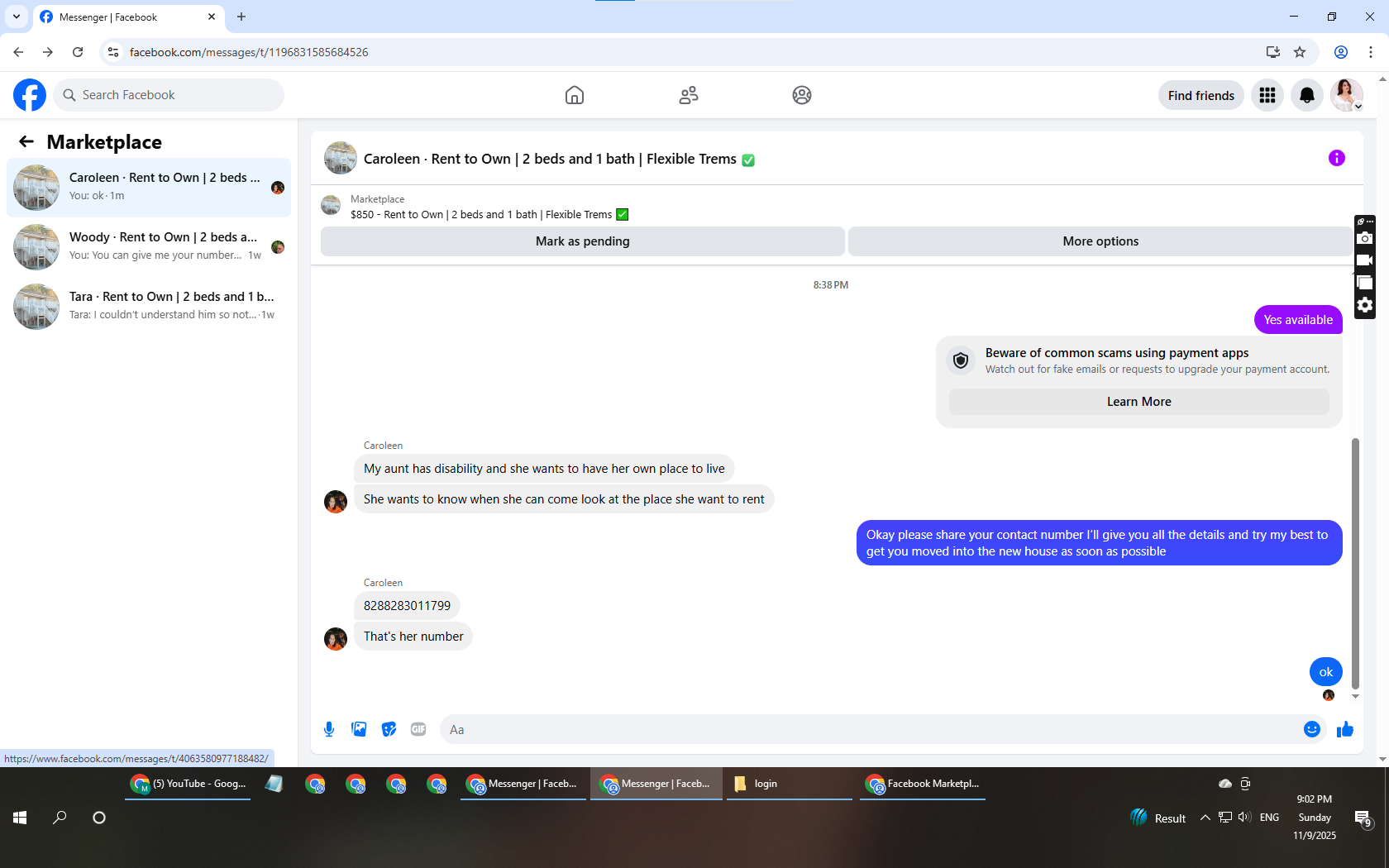The height and width of the screenshot is (868, 1389).
Task: Go back from Marketplace using the arrow
Action: click(x=26, y=141)
